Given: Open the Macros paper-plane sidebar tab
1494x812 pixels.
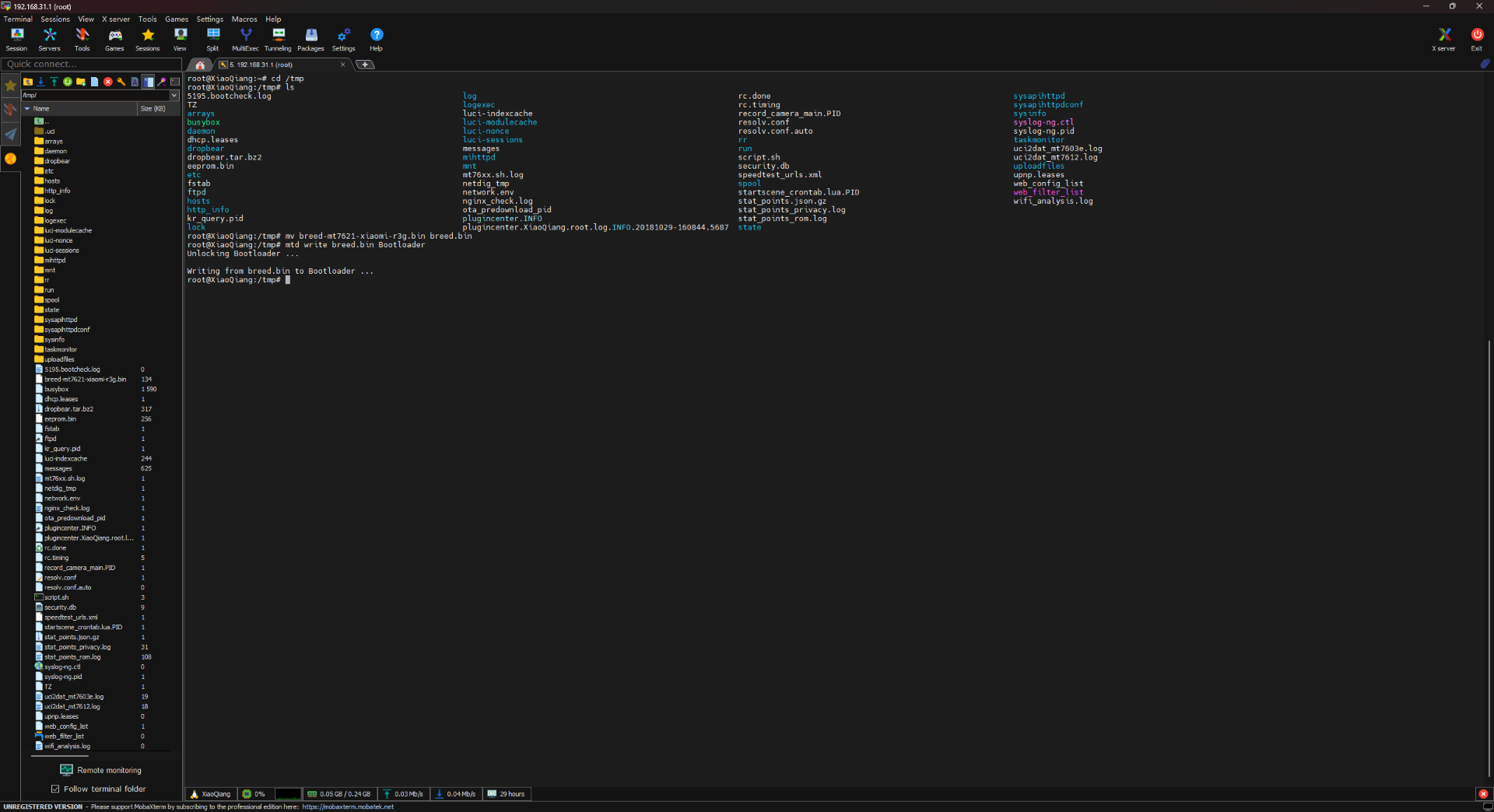Looking at the screenshot, I should 10,135.
